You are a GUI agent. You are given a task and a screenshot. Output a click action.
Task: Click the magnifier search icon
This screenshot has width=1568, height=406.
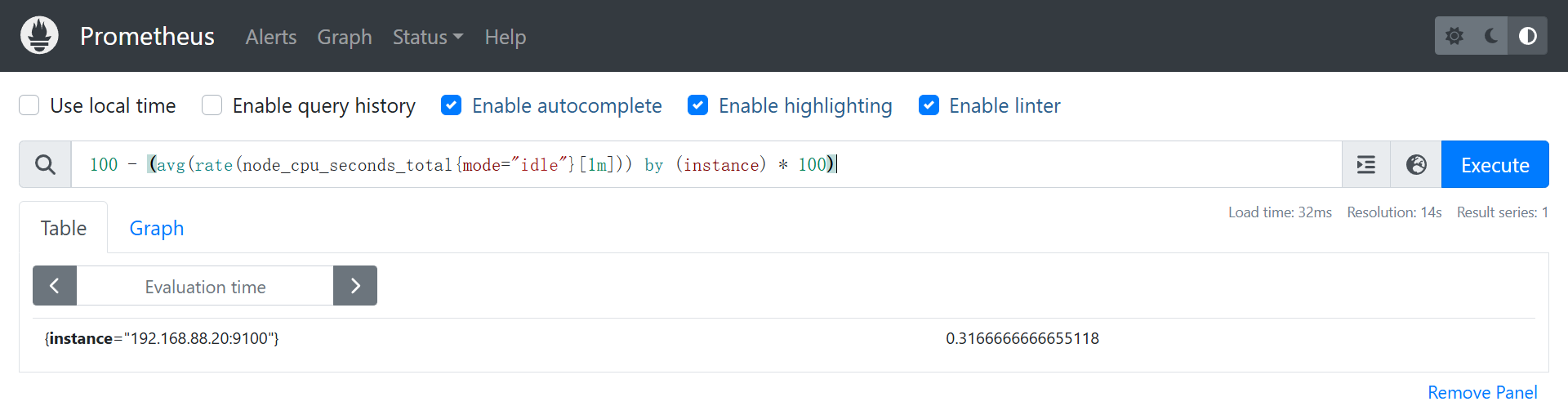coord(46,165)
